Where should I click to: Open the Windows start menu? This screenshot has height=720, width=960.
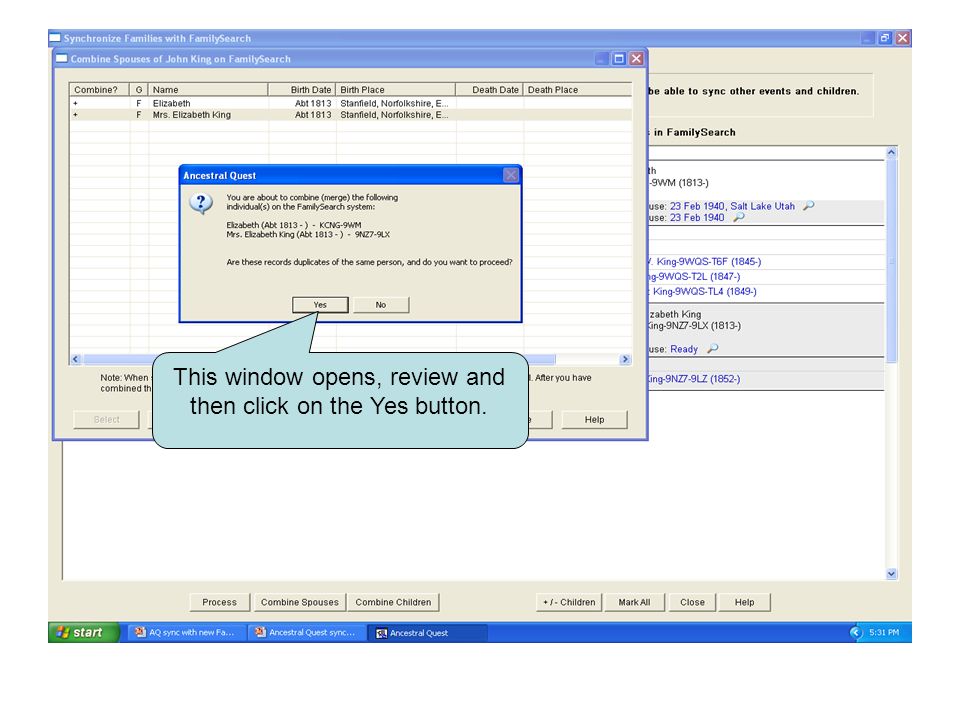click(x=83, y=632)
